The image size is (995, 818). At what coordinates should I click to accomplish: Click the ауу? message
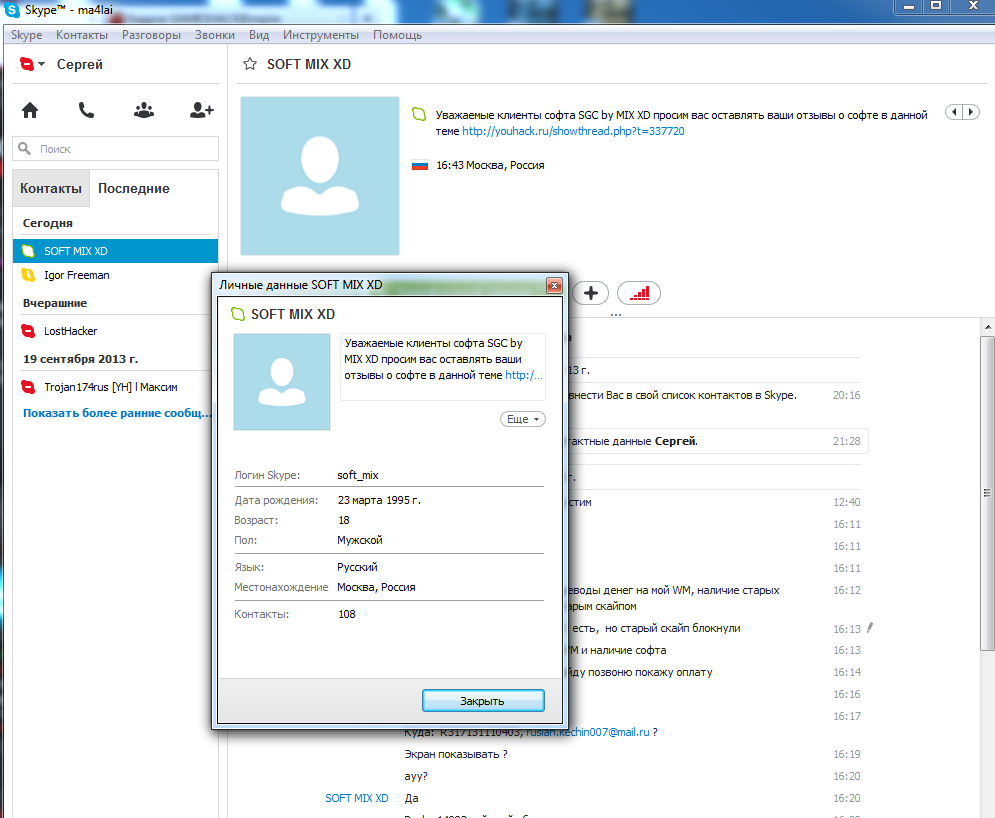click(416, 777)
